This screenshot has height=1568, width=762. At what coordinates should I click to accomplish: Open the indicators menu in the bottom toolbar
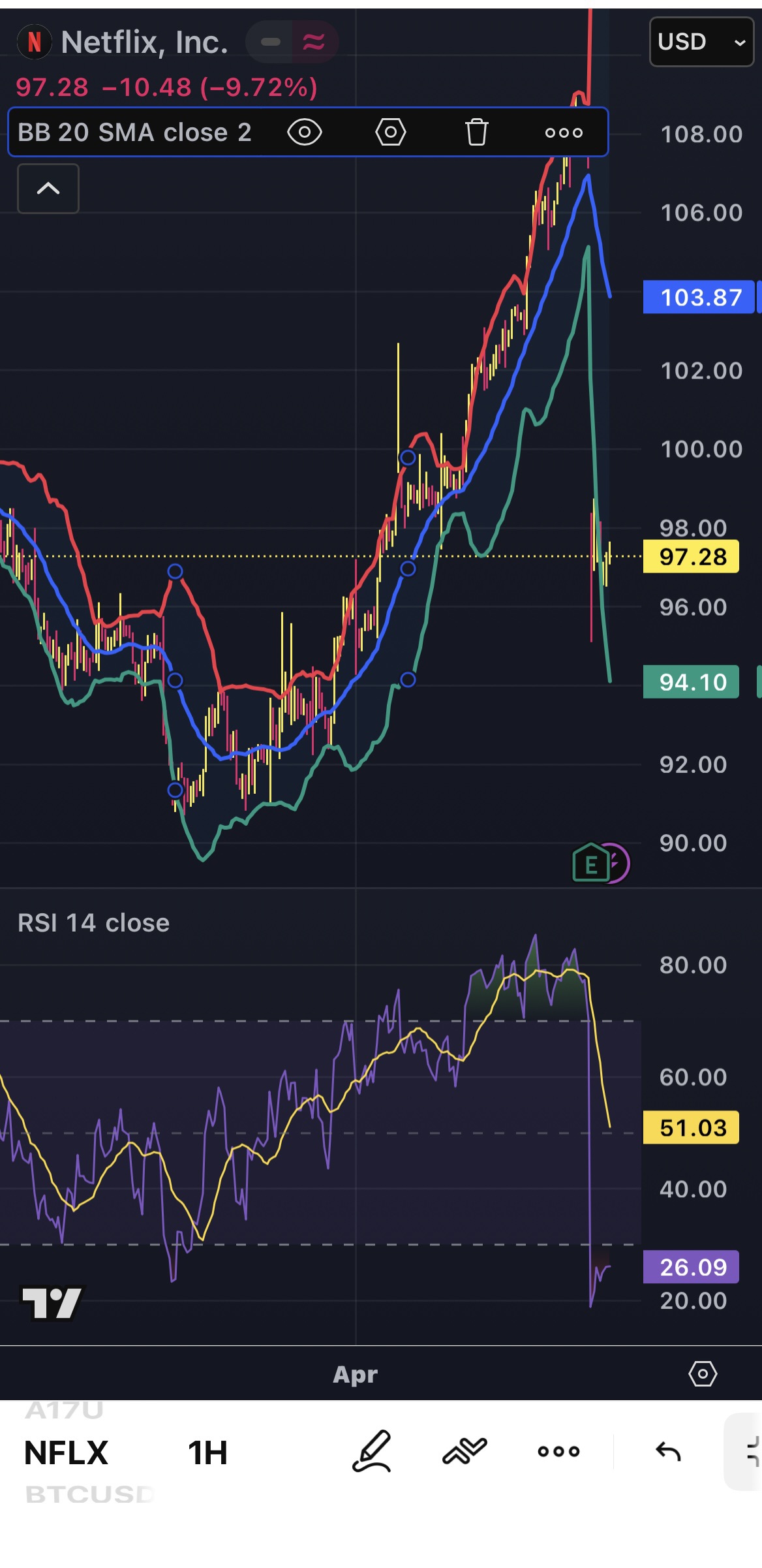click(465, 1452)
